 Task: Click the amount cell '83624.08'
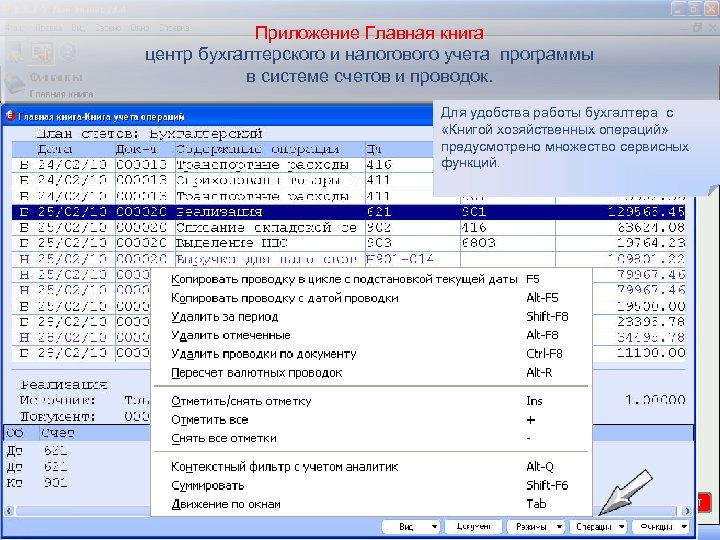tap(651, 227)
